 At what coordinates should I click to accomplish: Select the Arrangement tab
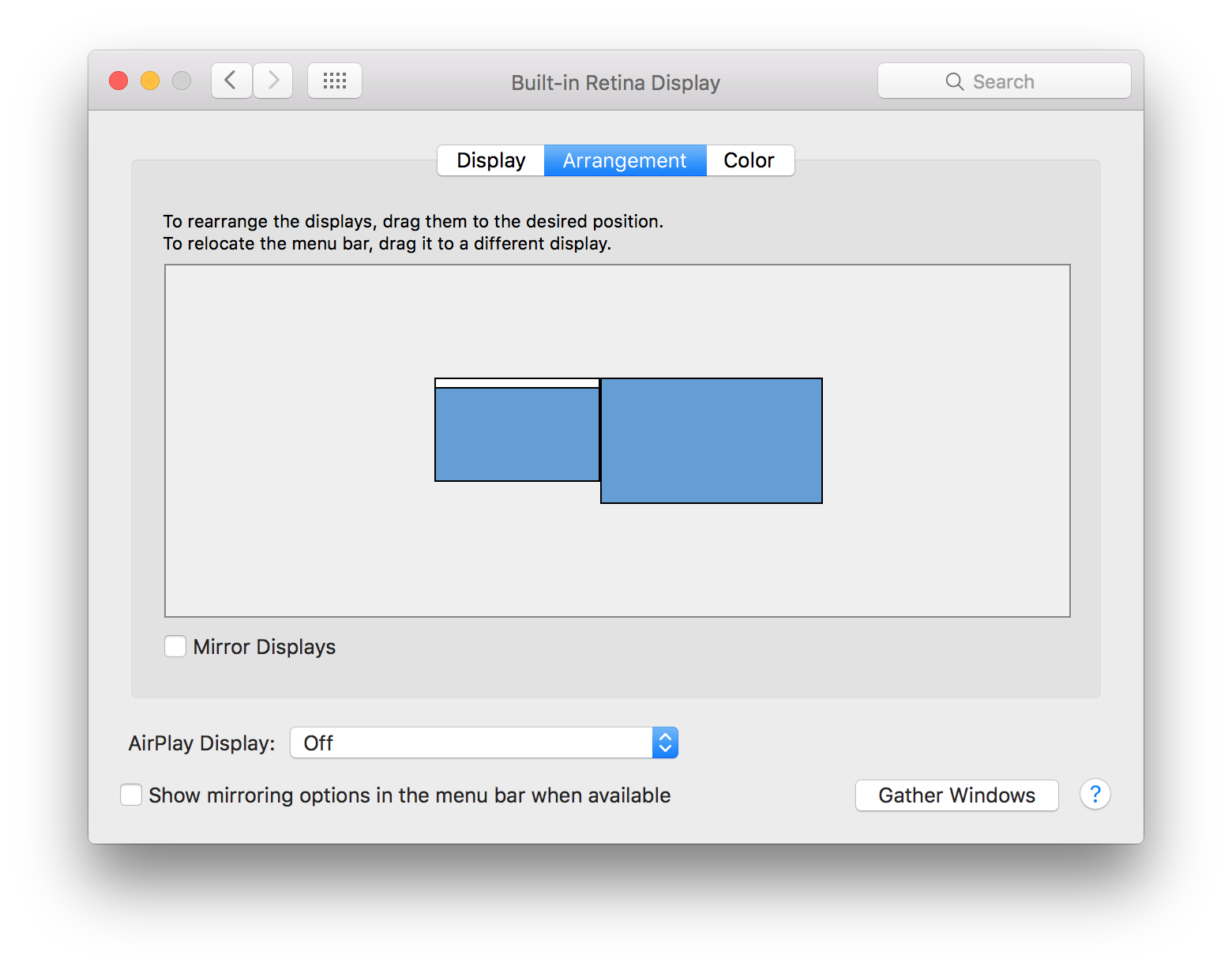tap(625, 160)
